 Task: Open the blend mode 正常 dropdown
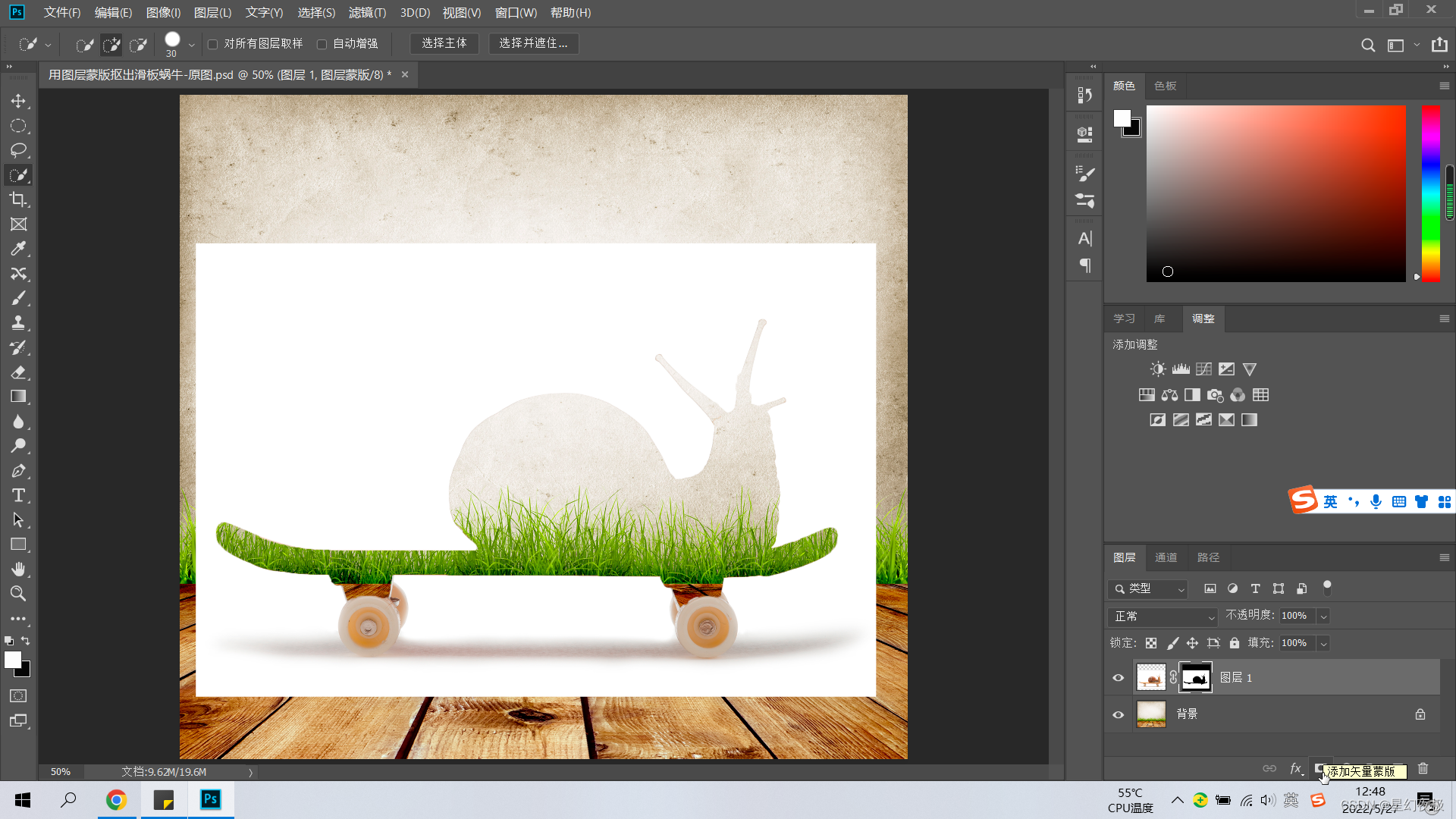pos(1162,617)
